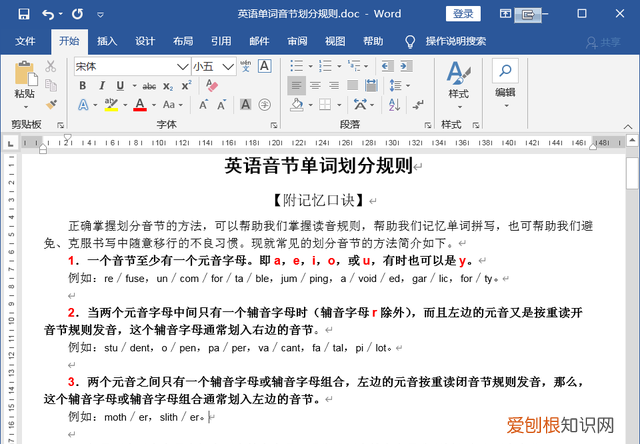
Task: Toggle superscript formatting
Action: (x=187, y=86)
